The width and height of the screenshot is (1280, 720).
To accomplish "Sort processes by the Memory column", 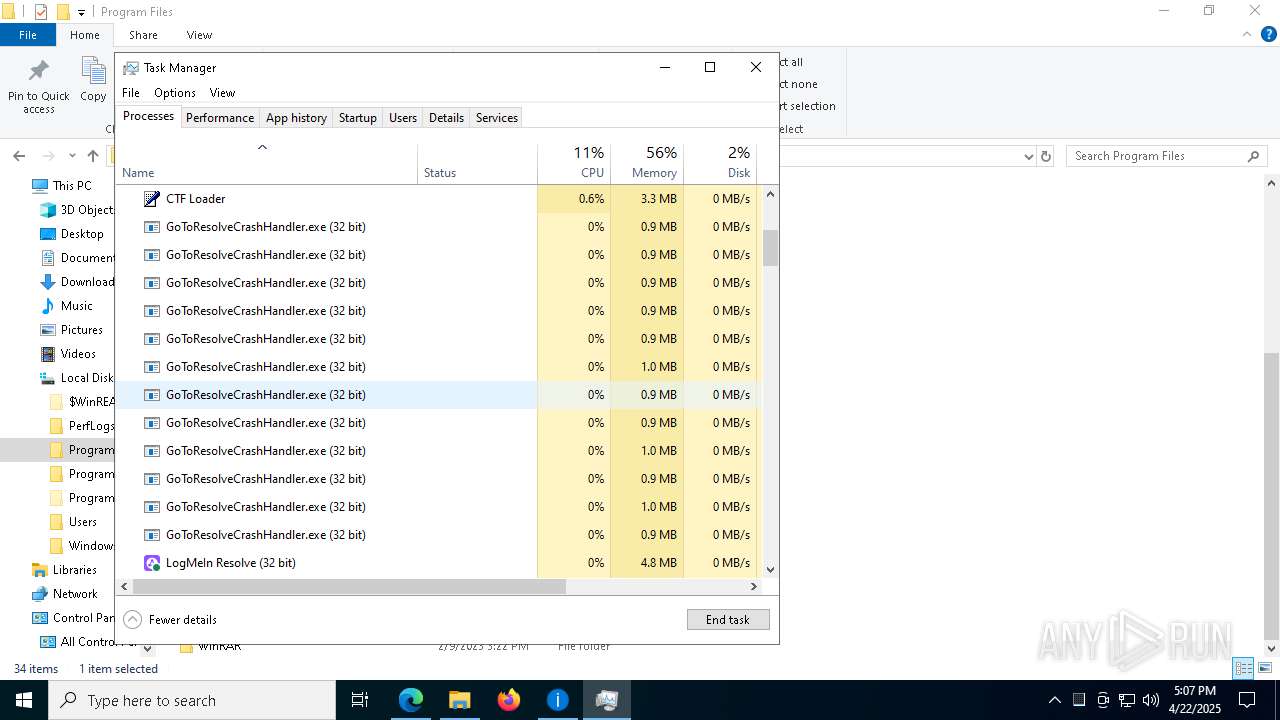I will (x=646, y=164).
